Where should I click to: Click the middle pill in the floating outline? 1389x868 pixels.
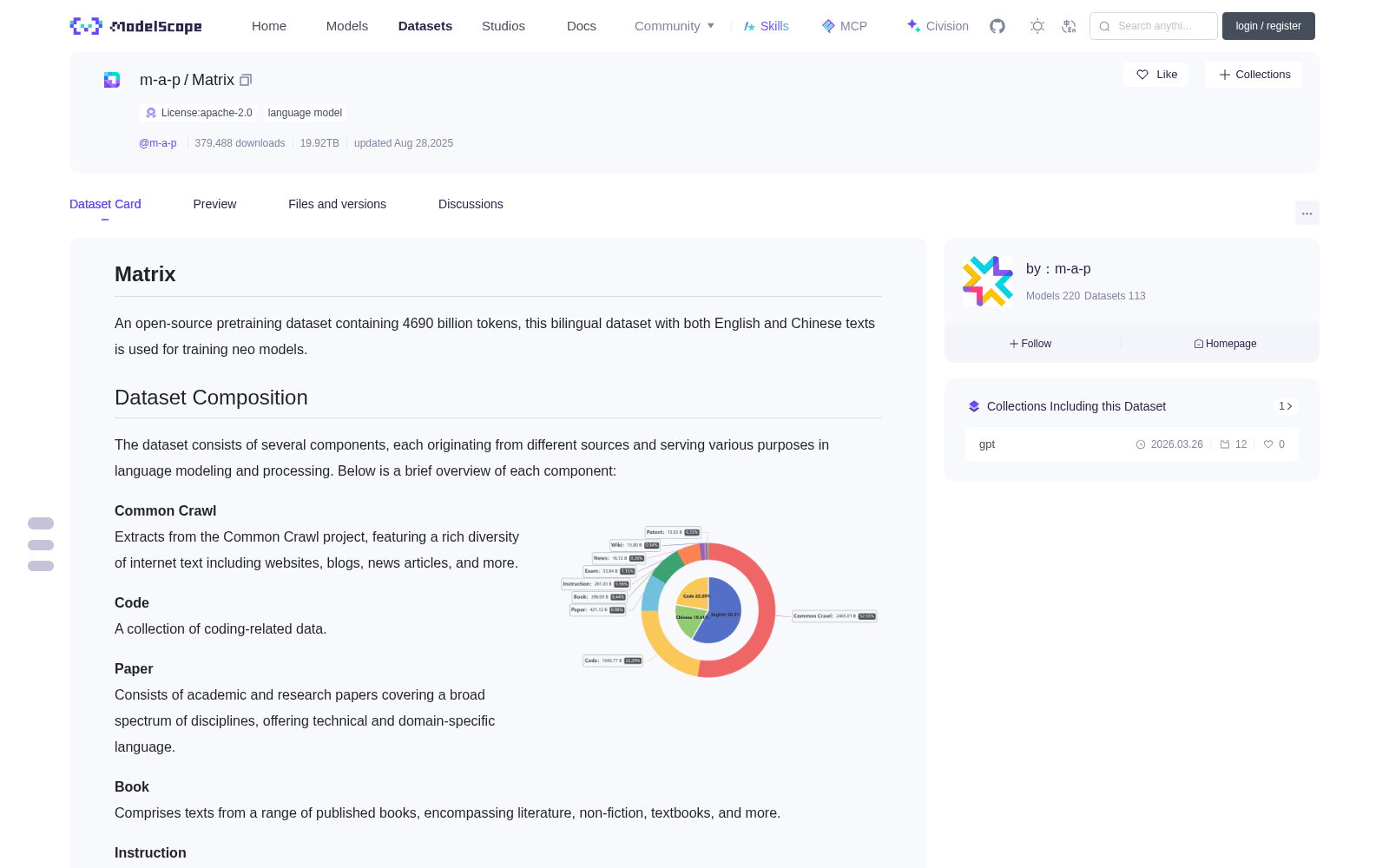tap(41, 545)
